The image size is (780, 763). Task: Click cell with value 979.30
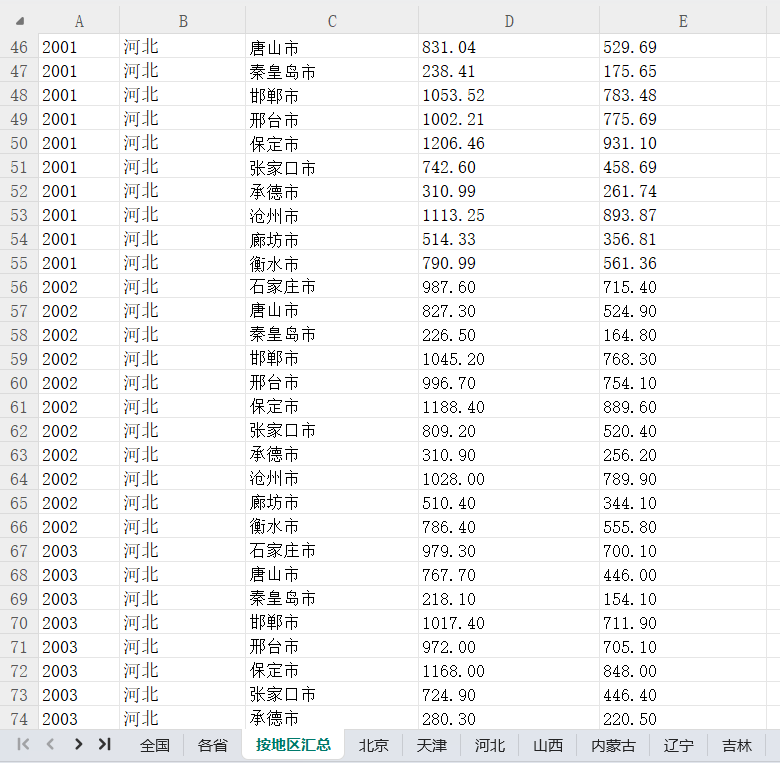tap(509, 551)
